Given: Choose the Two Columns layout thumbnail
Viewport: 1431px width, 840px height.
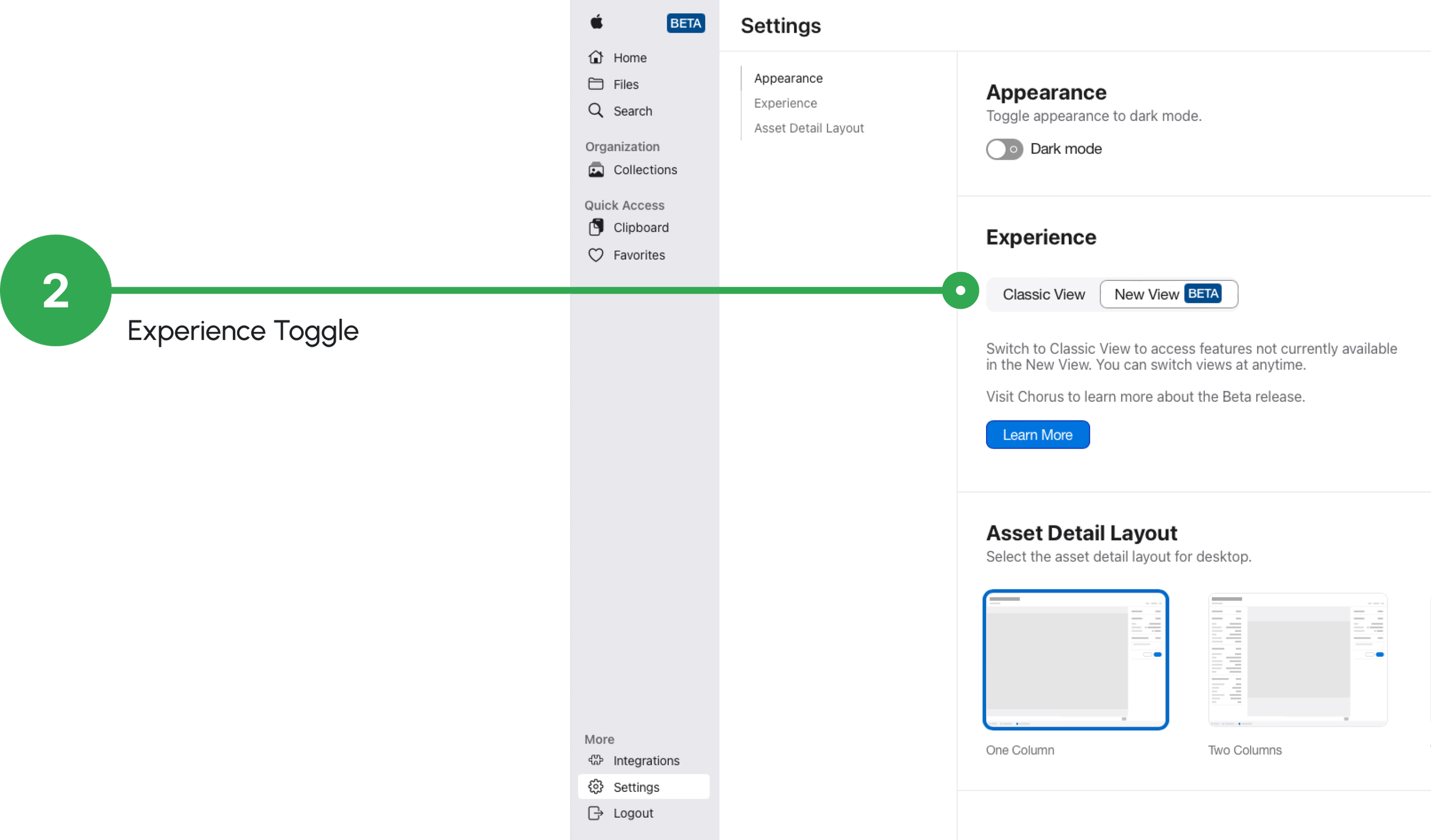Looking at the screenshot, I should [1297, 660].
